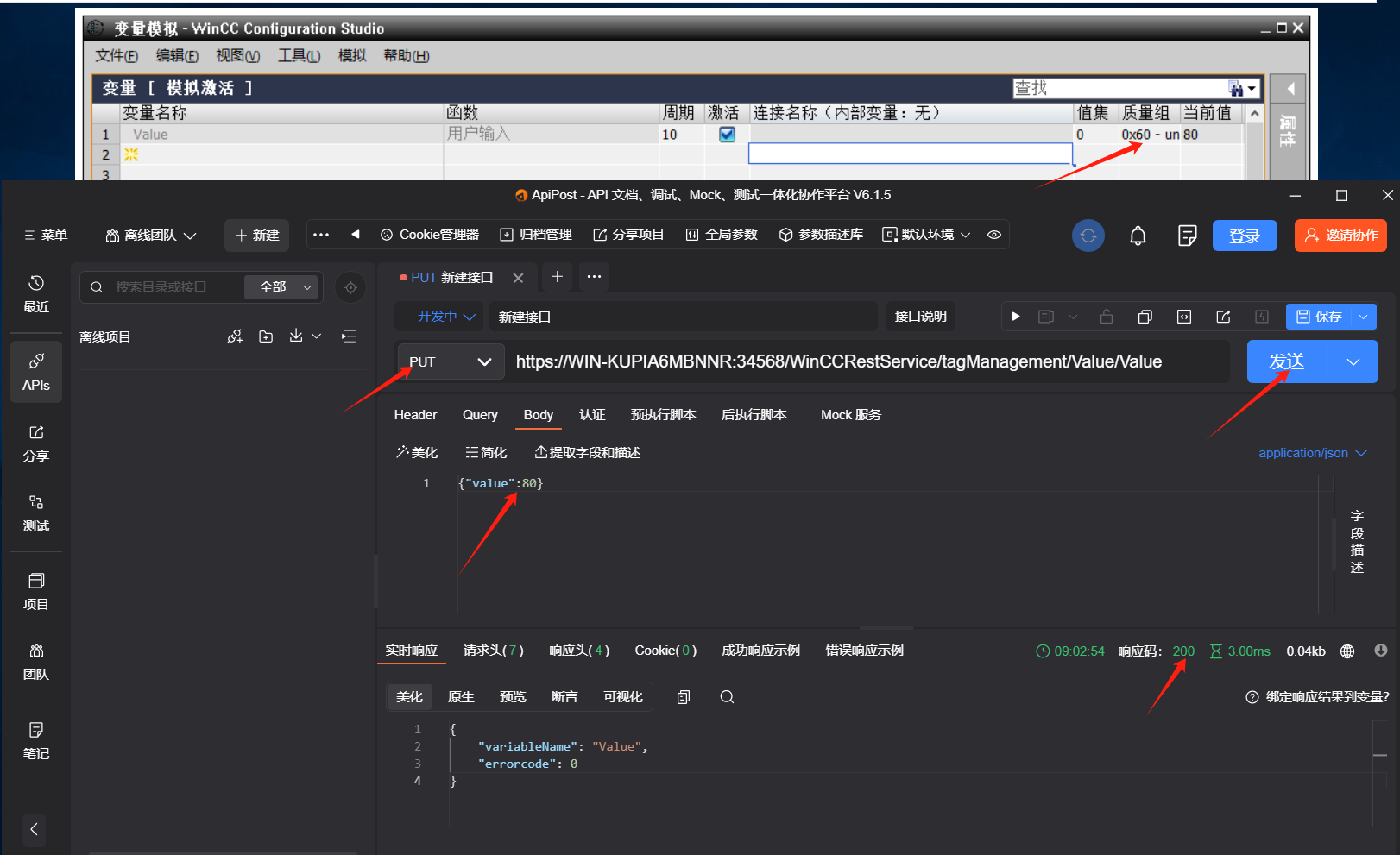Collapse the left sidebar with the chevron

point(34,829)
